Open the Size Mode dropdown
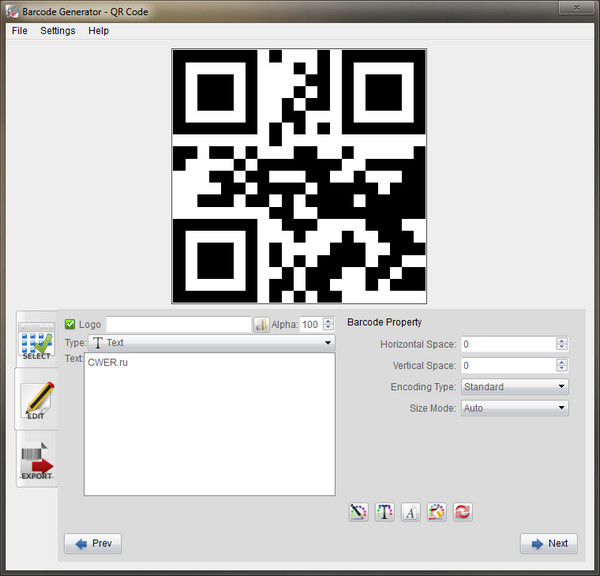 (x=515, y=408)
